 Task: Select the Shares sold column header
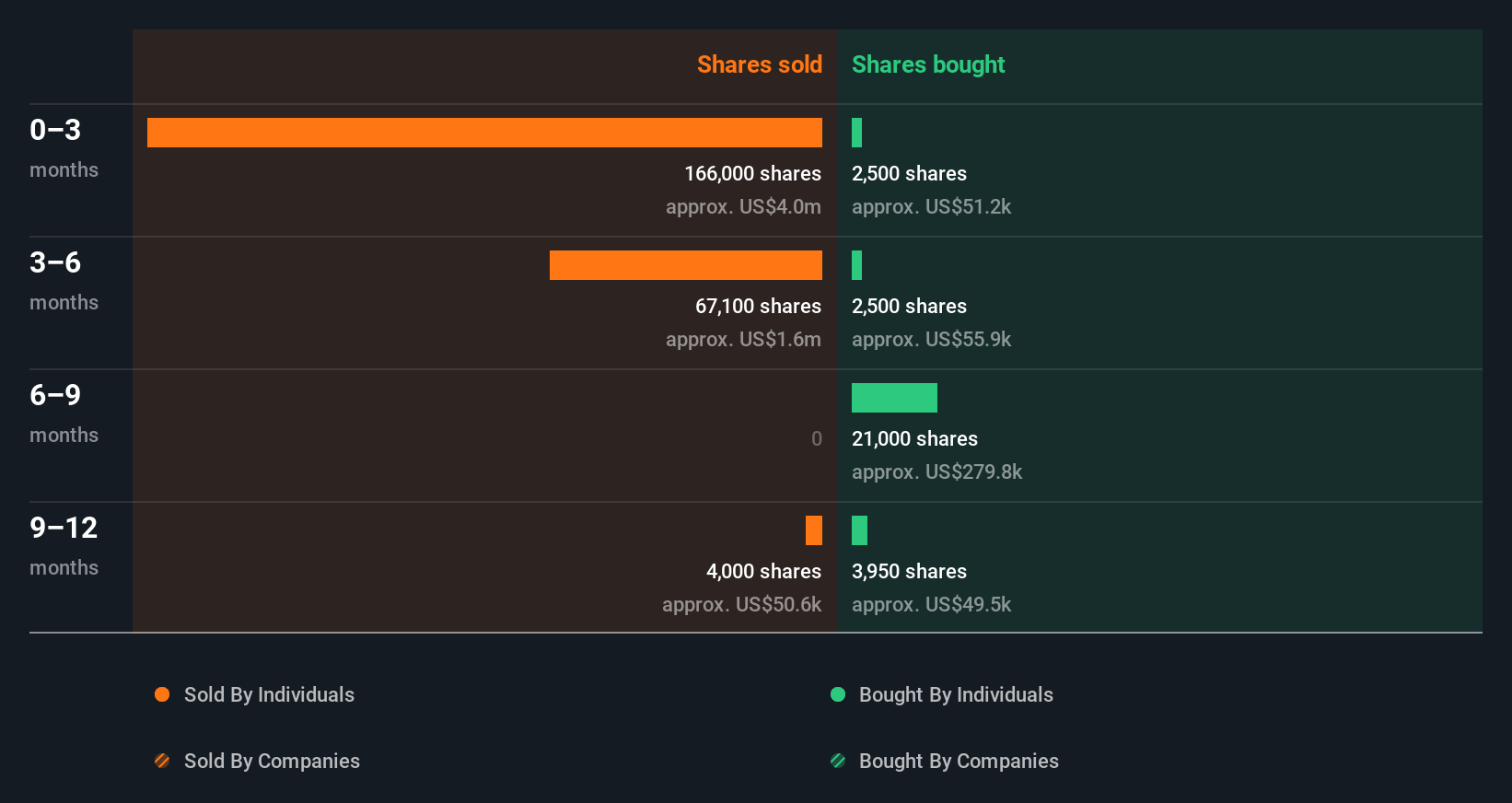(x=760, y=64)
